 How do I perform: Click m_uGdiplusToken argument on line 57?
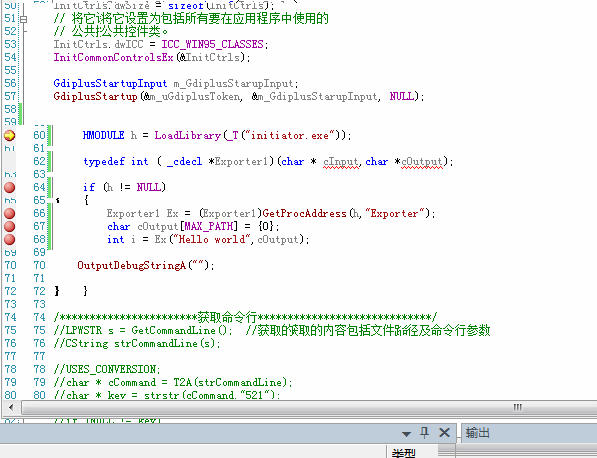pyautogui.click(x=195, y=97)
